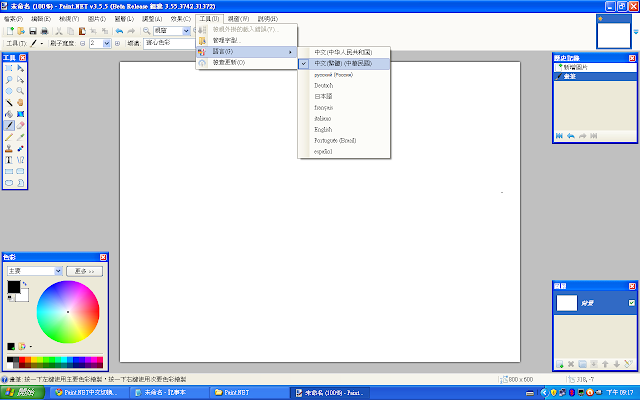Toggle the Background layer visibility checkbox

631,303
